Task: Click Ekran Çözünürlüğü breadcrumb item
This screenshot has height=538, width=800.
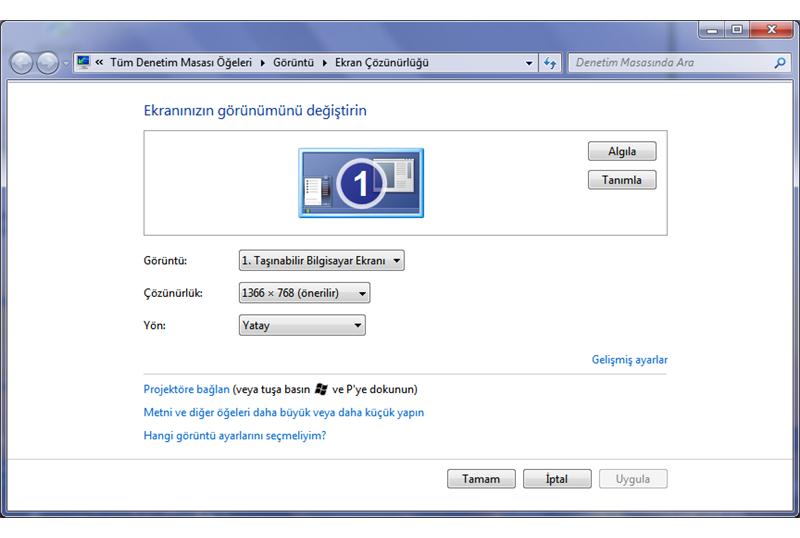Action: [x=382, y=63]
